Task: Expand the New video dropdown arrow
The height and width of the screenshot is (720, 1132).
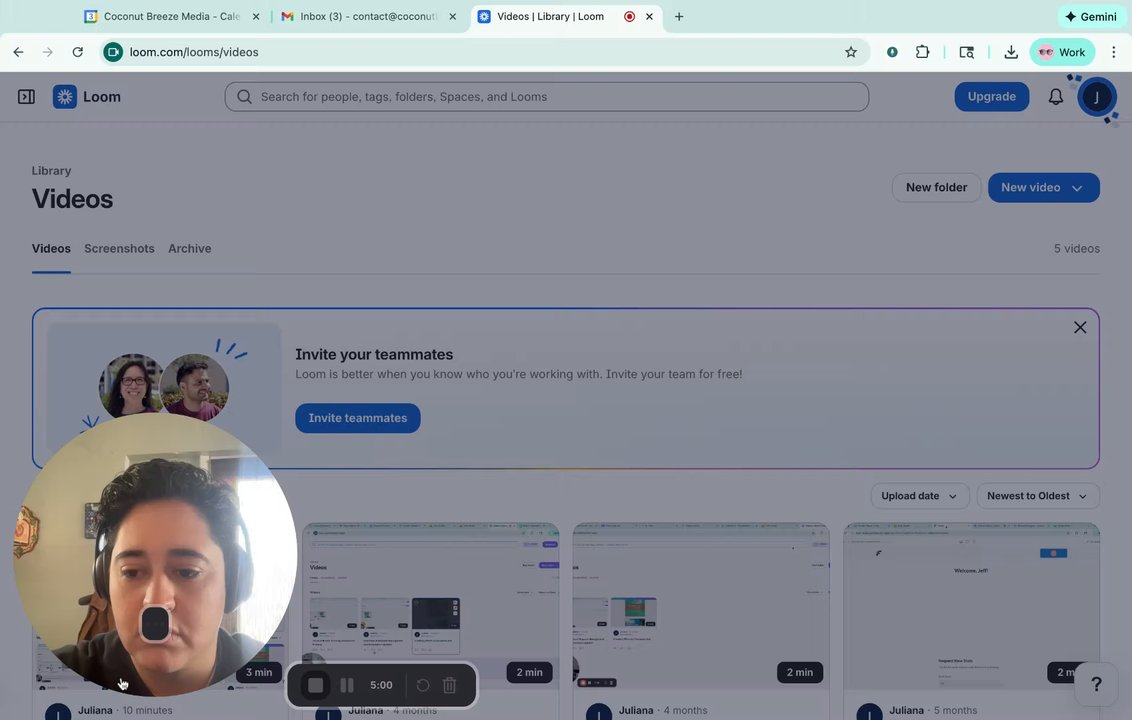Action: click(1077, 188)
